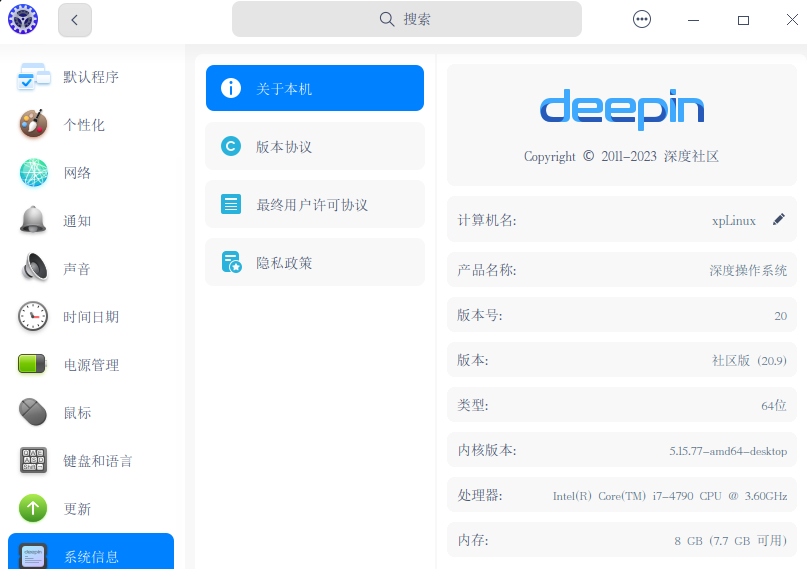Click the 网络 globe icon
The width and height of the screenshot is (807, 569).
(33, 172)
